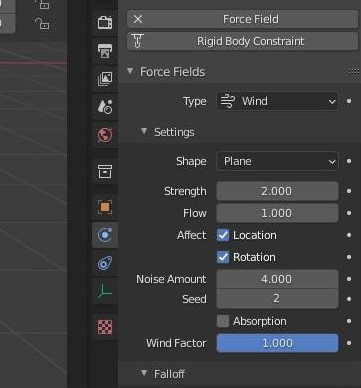Collapse the Settings subpanel
The image size is (361, 388).
(x=144, y=131)
